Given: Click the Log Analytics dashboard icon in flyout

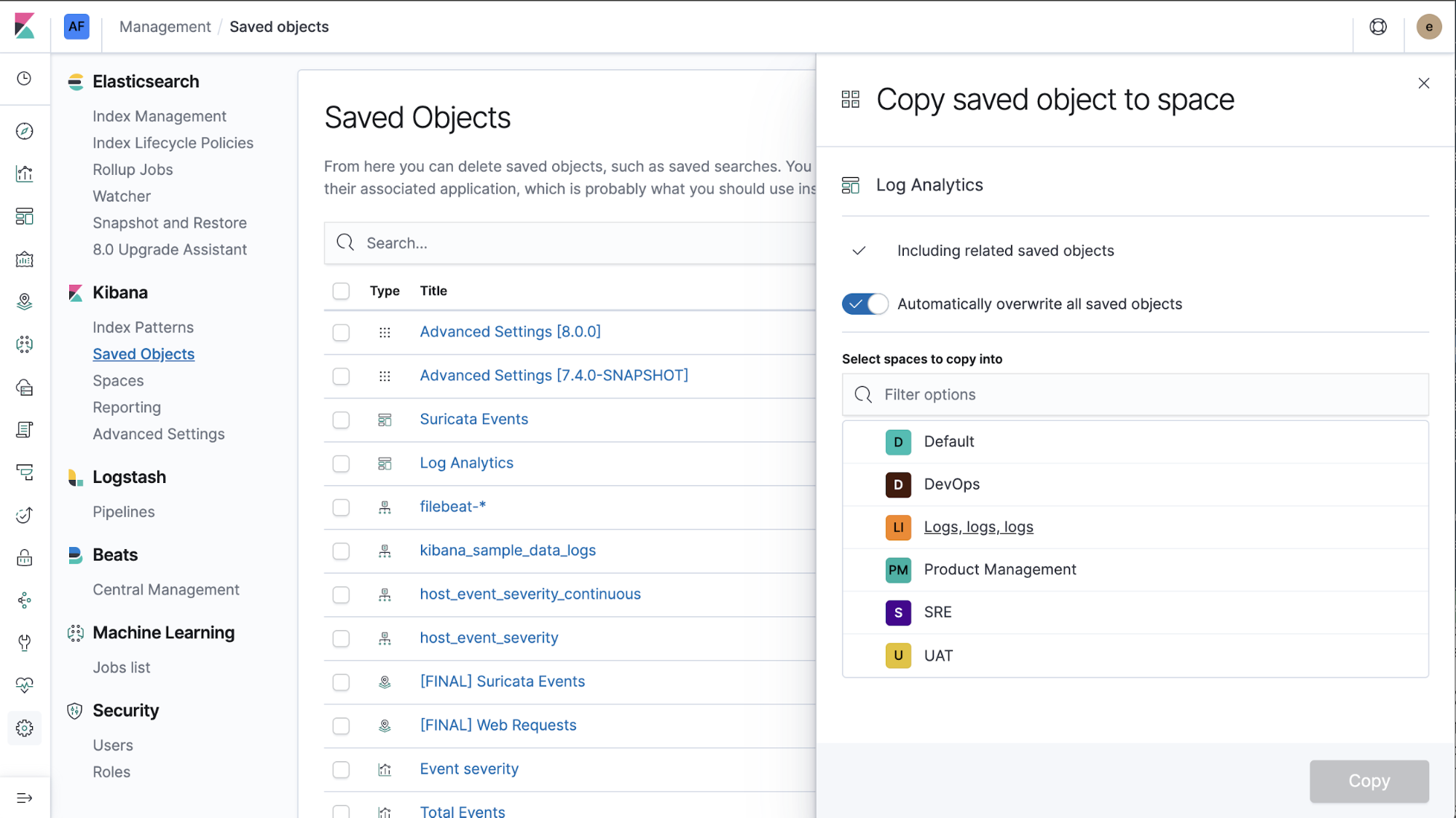Looking at the screenshot, I should [851, 185].
